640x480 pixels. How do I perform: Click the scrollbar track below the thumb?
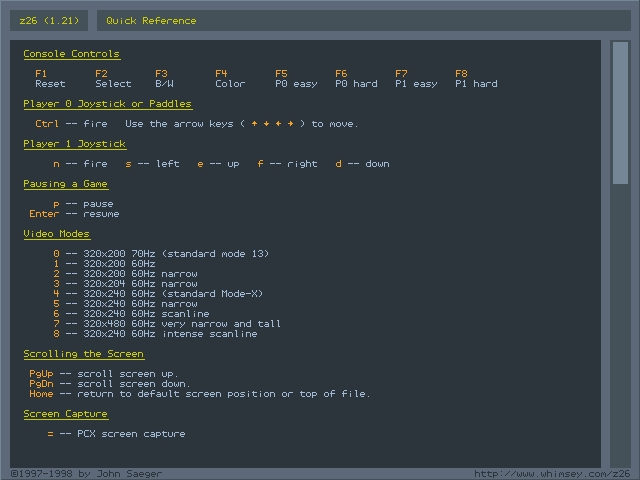[620, 326]
